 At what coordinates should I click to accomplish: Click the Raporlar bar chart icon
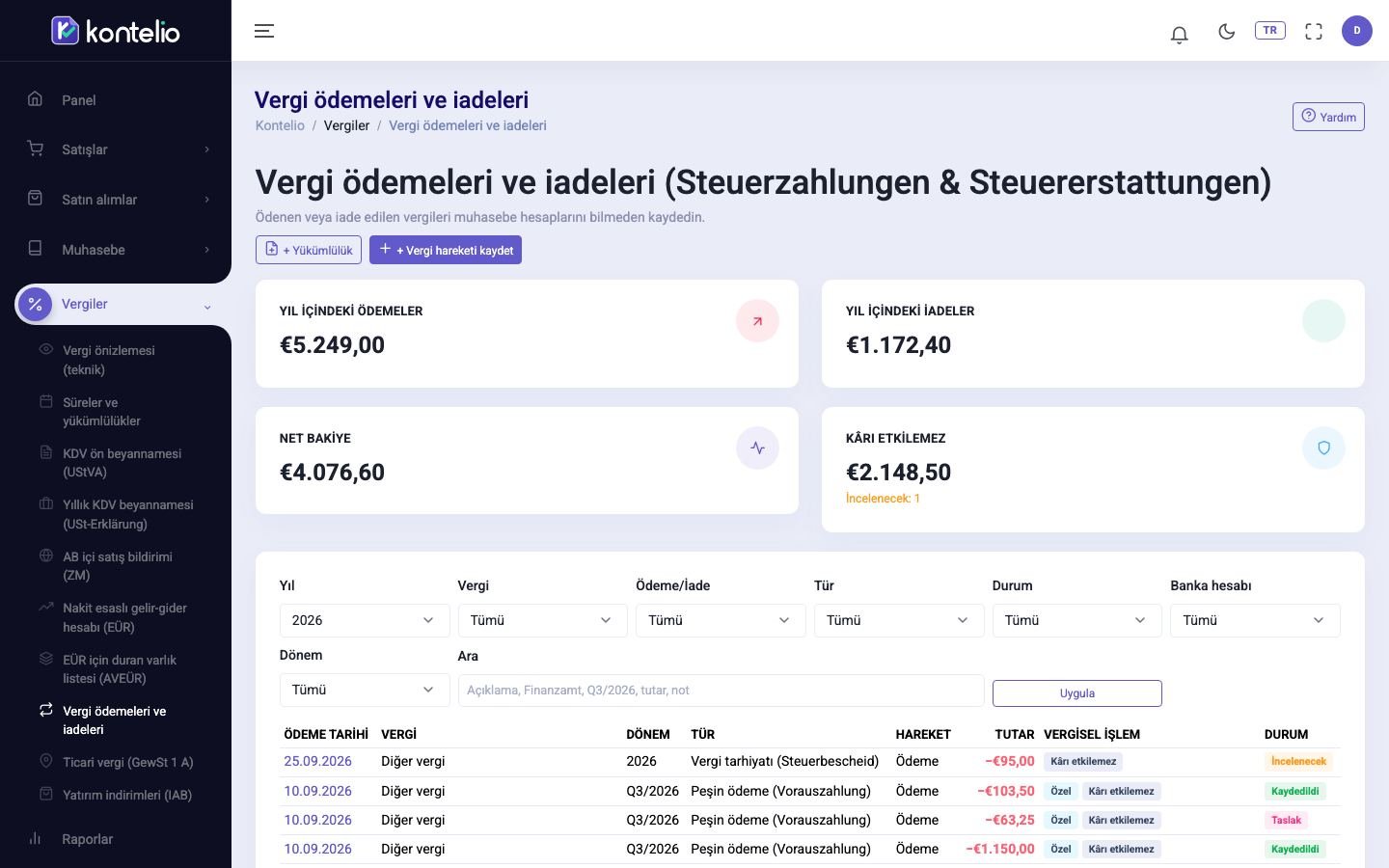[x=35, y=838]
